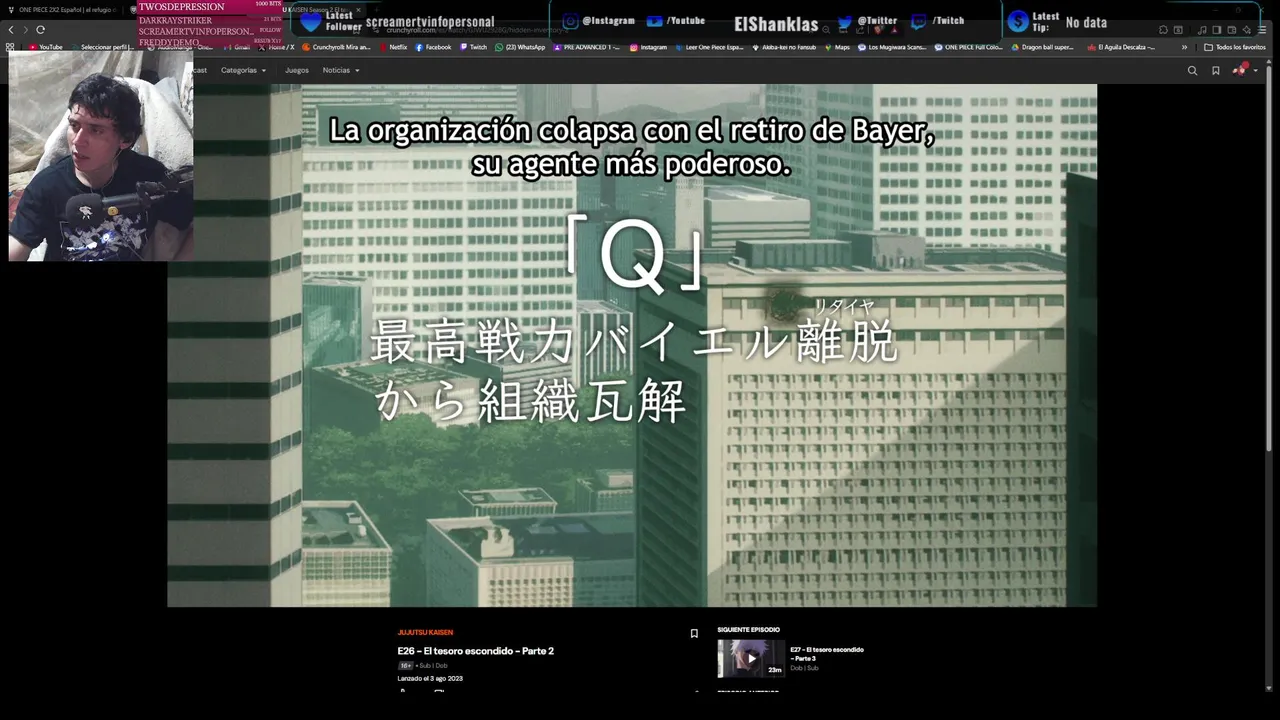Open the YouTube bookmark

coord(45,47)
